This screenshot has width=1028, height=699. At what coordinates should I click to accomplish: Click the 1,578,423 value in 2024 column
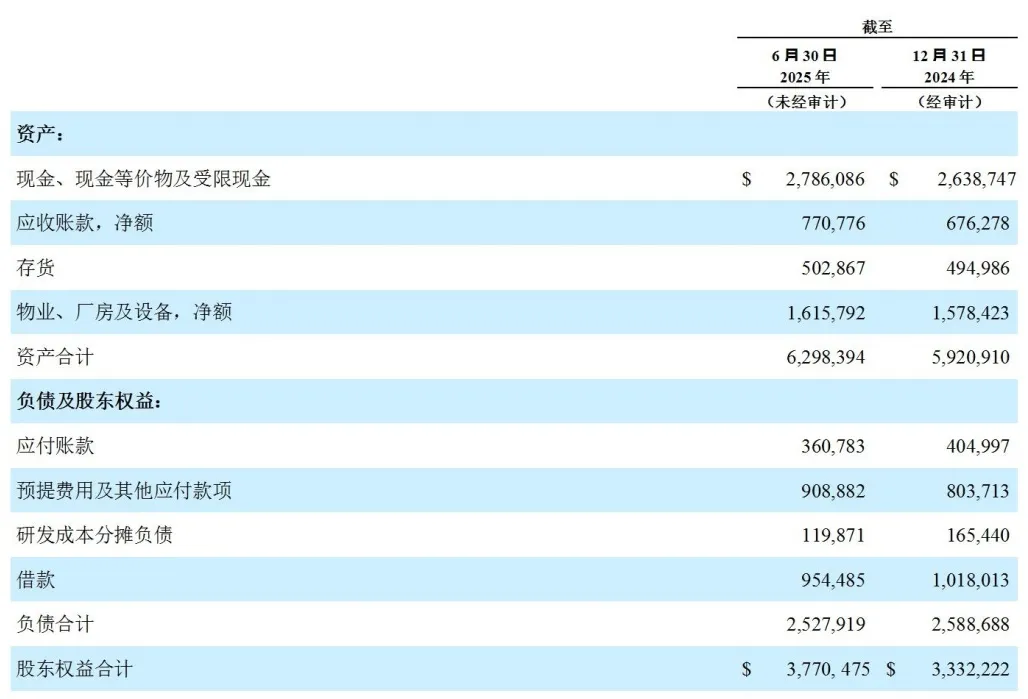coord(963,313)
